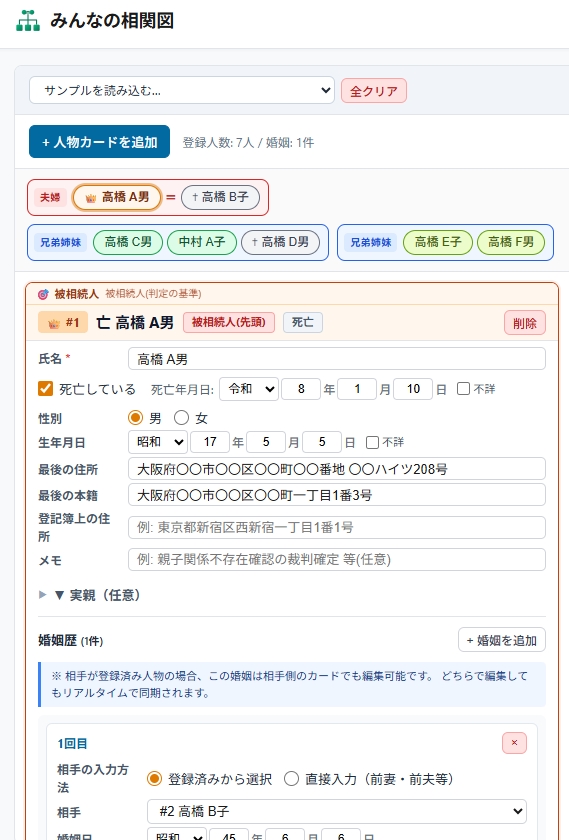This screenshot has width=569, height=840.
Task: Click the 削除 button on the 高橋 A男 card
Action: (x=525, y=322)
